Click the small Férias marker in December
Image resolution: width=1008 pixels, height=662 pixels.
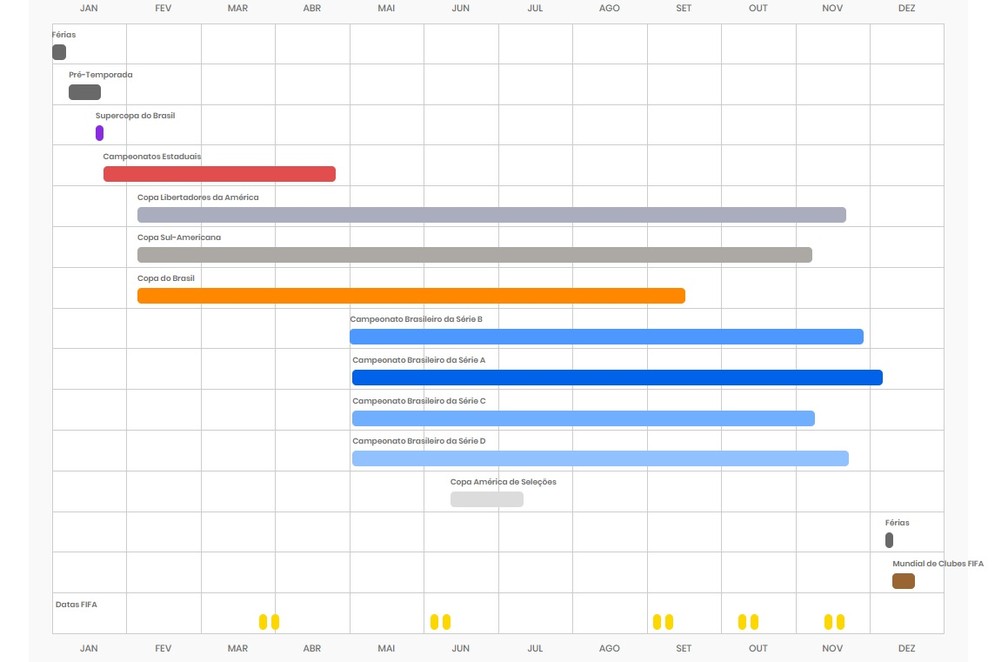point(889,540)
